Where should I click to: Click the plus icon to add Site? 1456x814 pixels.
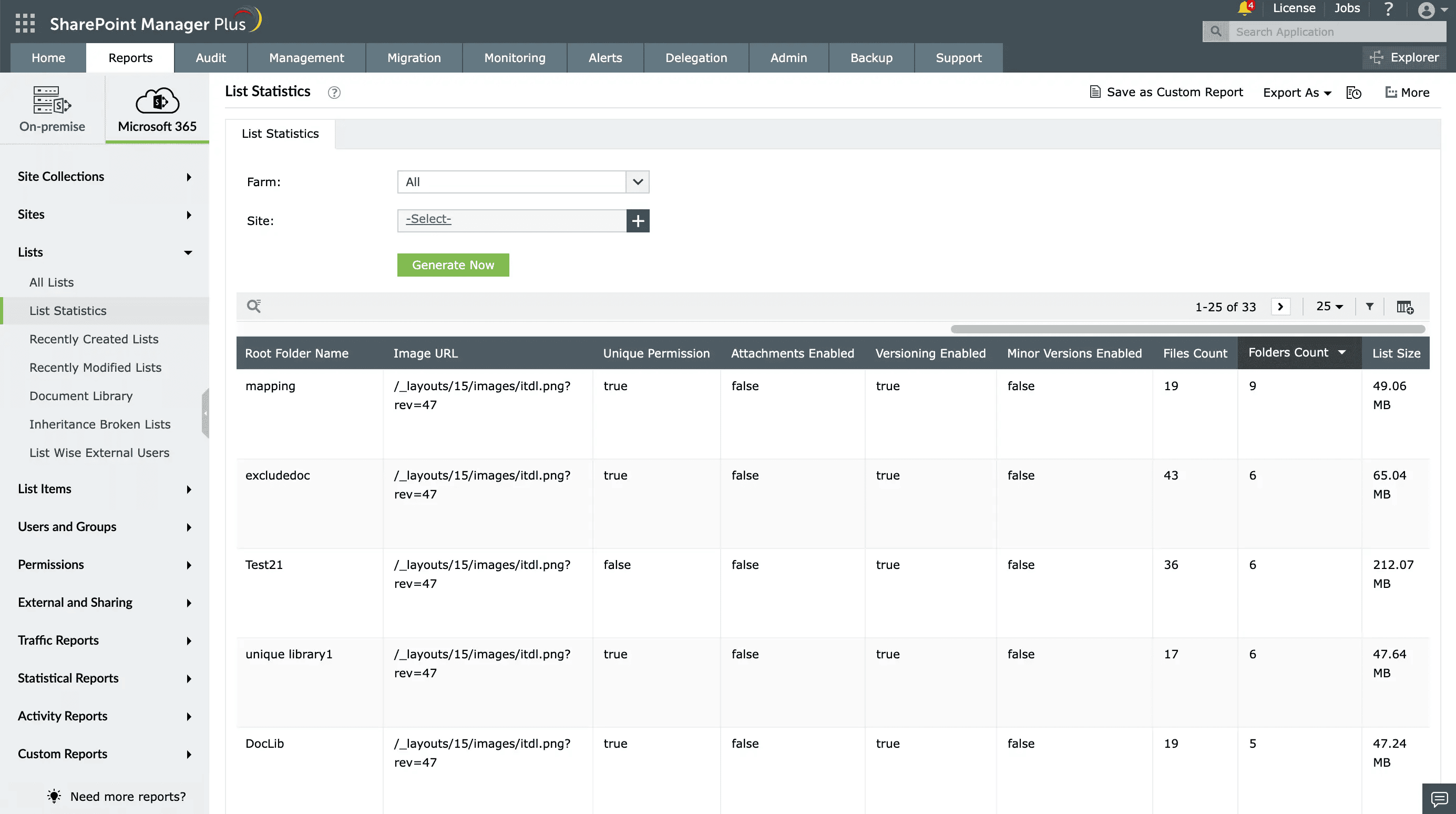click(638, 220)
